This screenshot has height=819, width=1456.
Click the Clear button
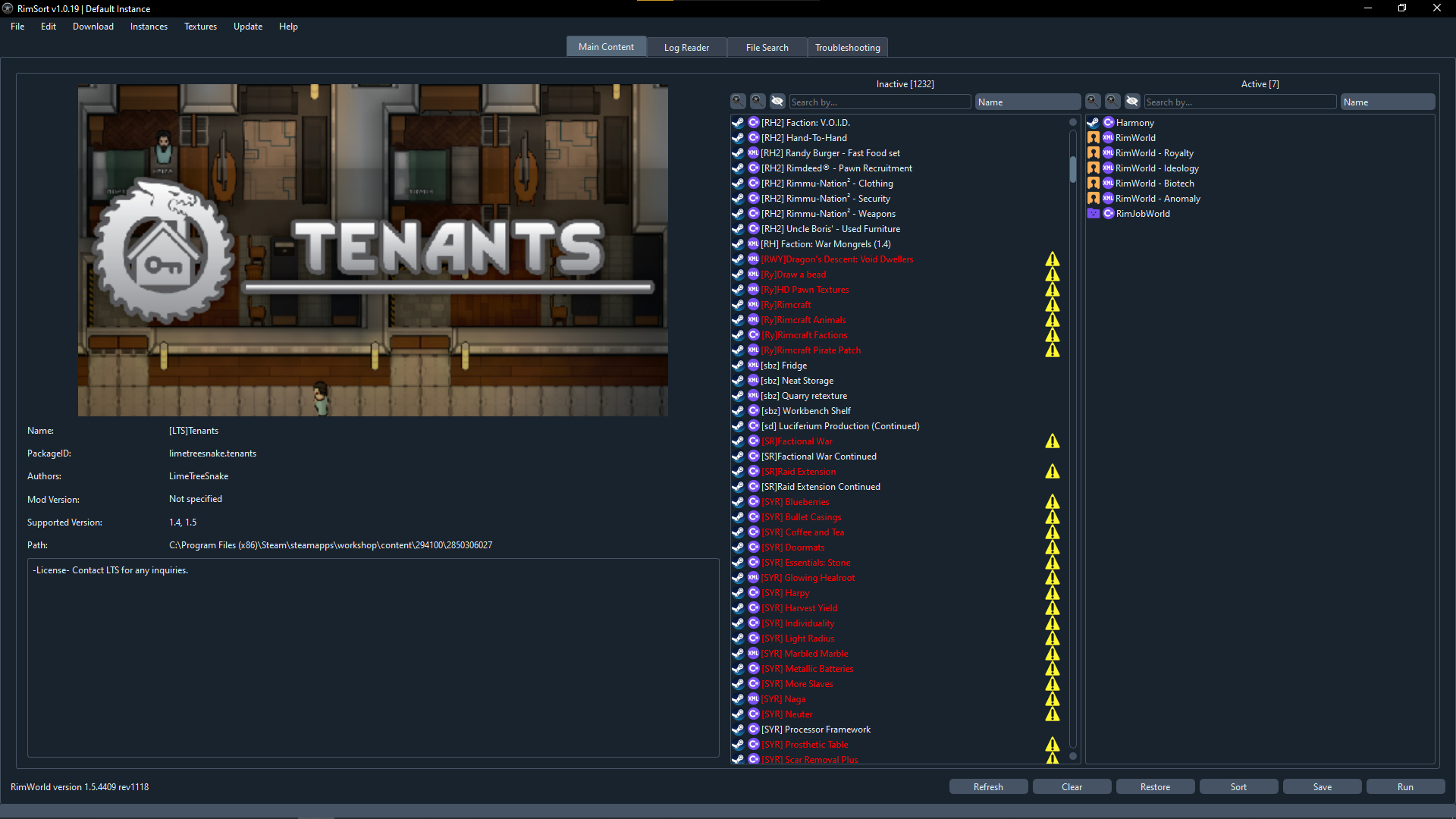coord(1072,786)
